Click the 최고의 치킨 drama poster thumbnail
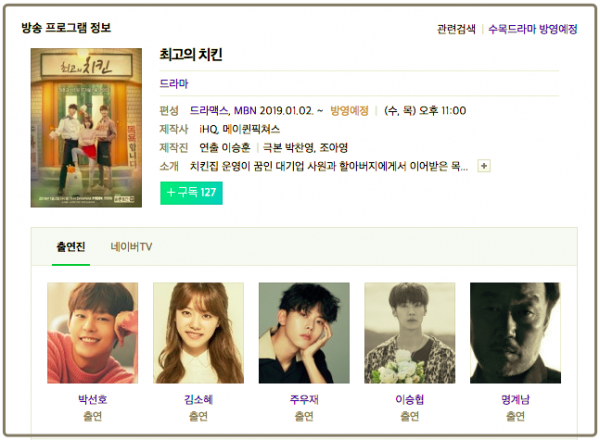The width and height of the screenshot is (600, 440). (x=86, y=128)
